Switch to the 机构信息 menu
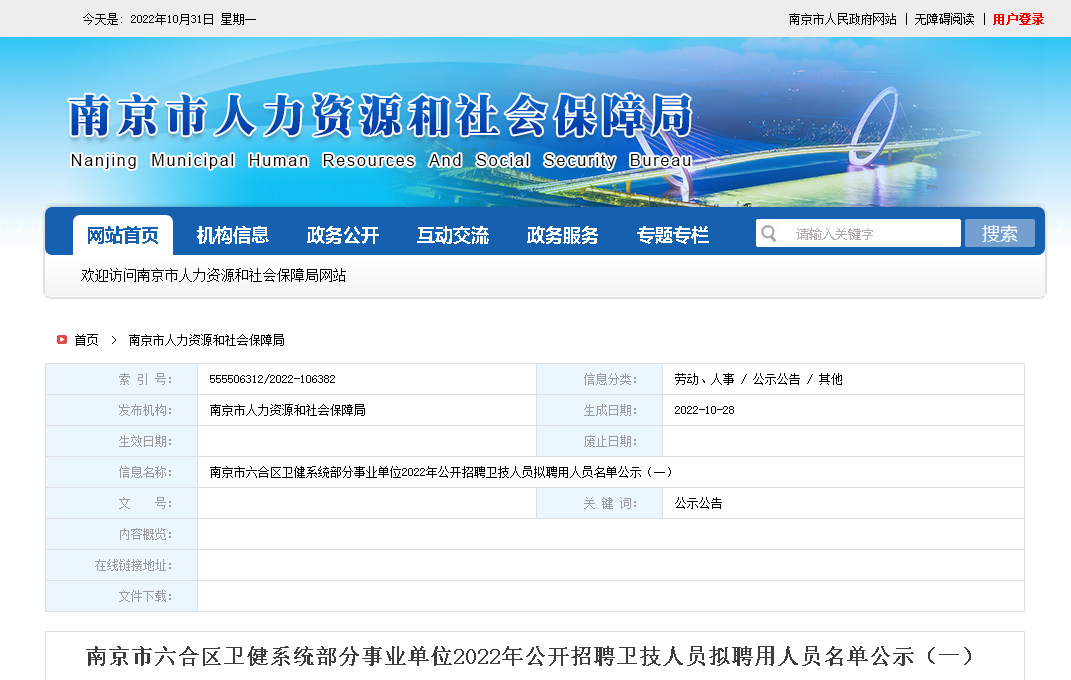1071x680 pixels. tap(232, 235)
